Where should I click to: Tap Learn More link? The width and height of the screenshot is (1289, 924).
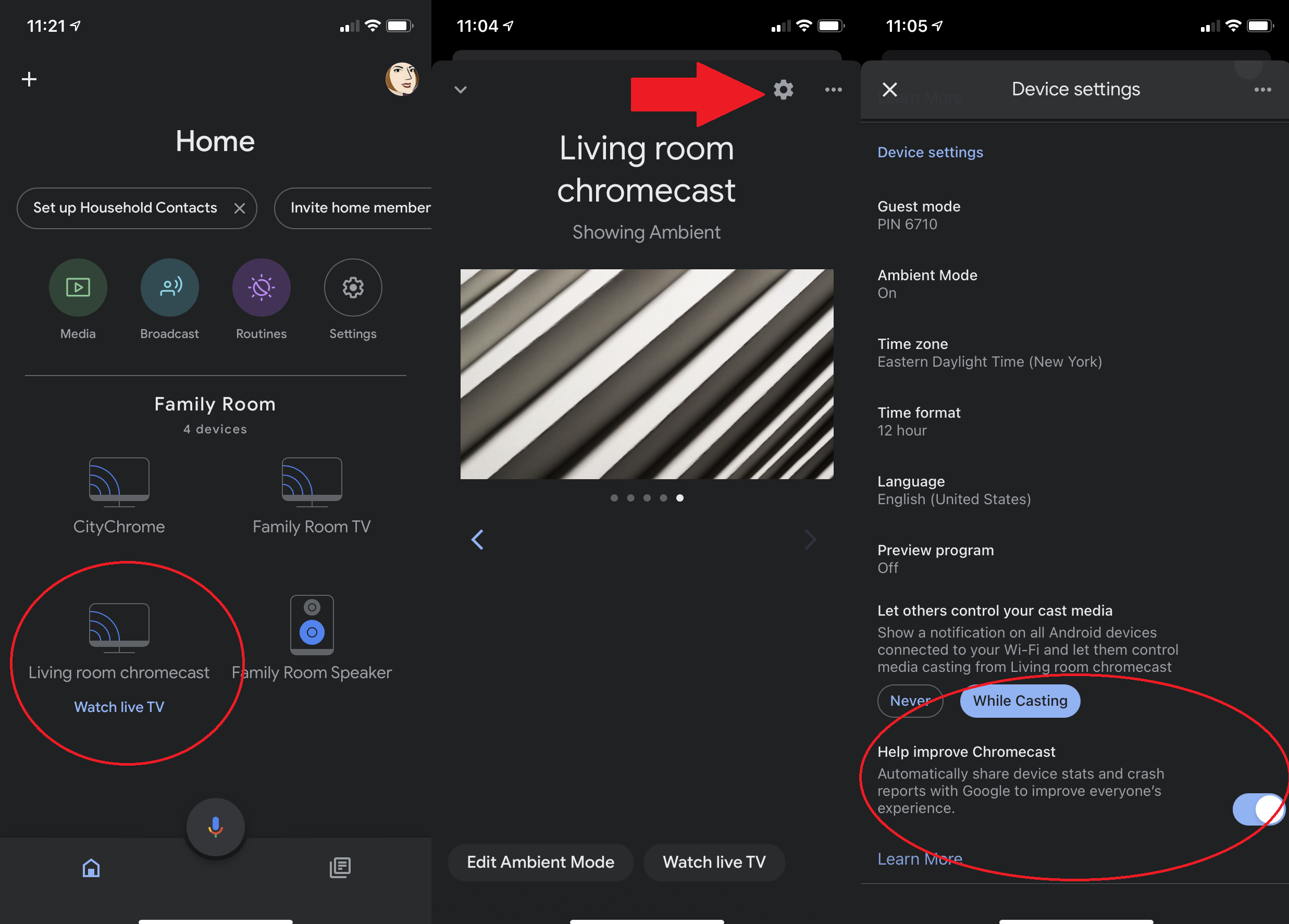click(x=920, y=859)
